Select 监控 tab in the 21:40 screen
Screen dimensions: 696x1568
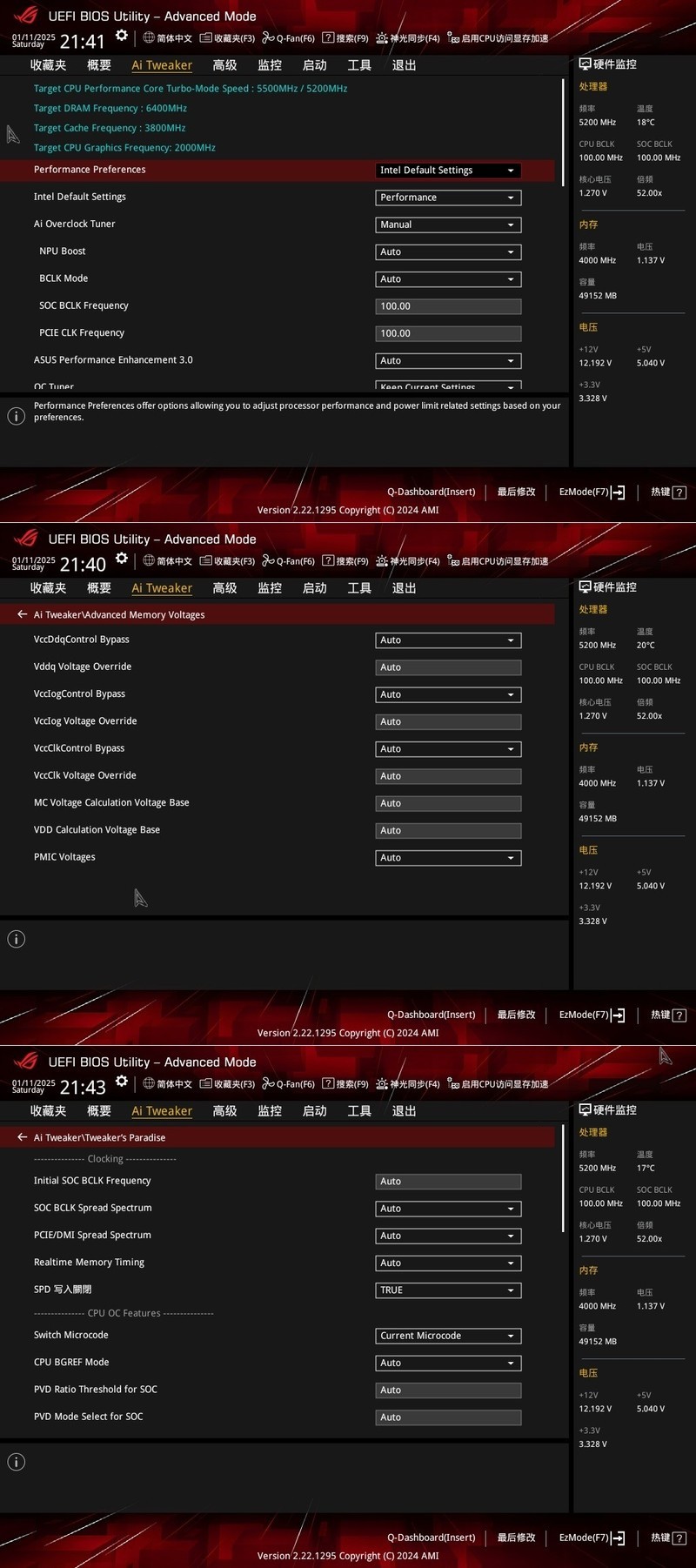click(x=270, y=588)
